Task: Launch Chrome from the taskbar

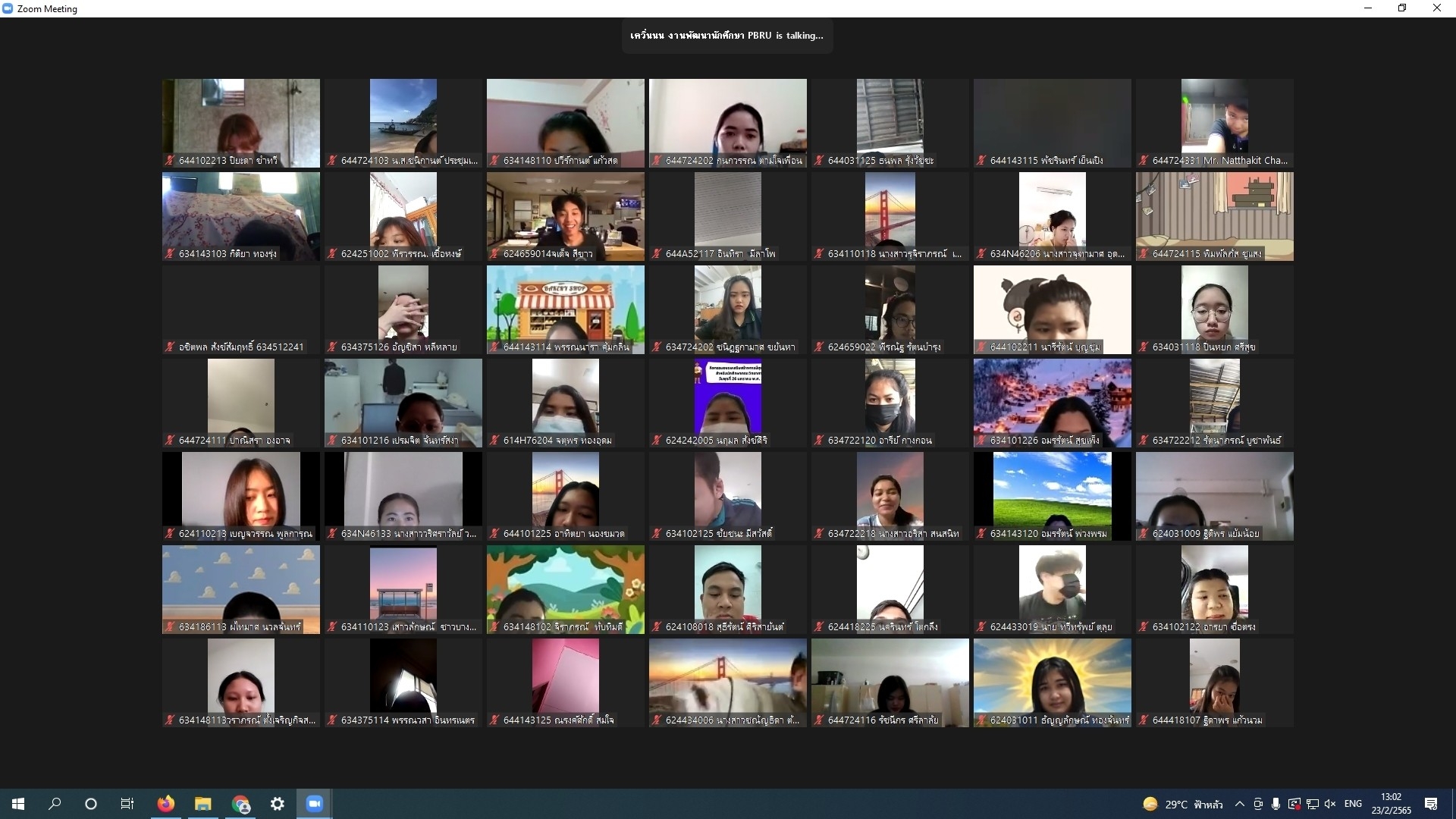Action: point(240,804)
